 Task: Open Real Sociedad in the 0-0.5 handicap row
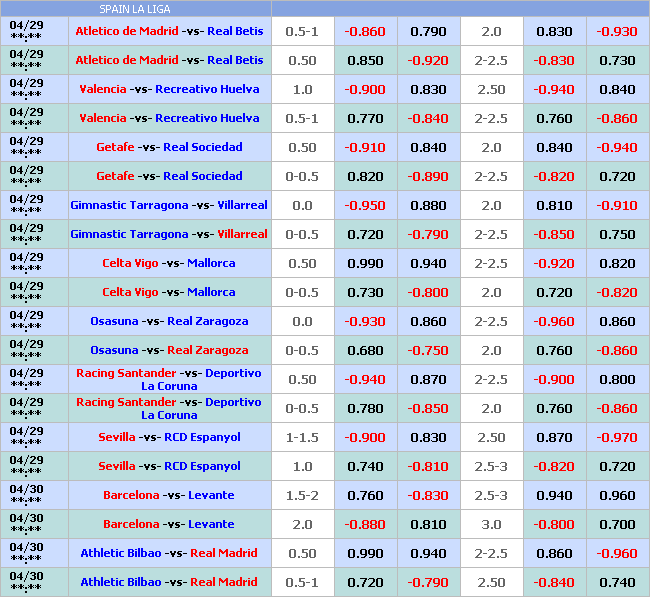click(203, 176)
